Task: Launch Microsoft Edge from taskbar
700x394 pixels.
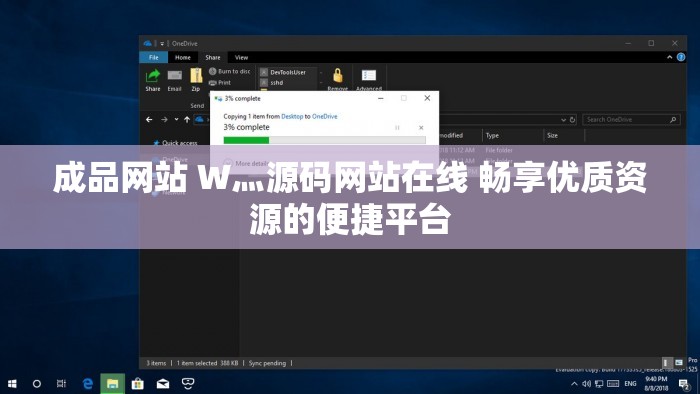Action: tap(88, 384)
